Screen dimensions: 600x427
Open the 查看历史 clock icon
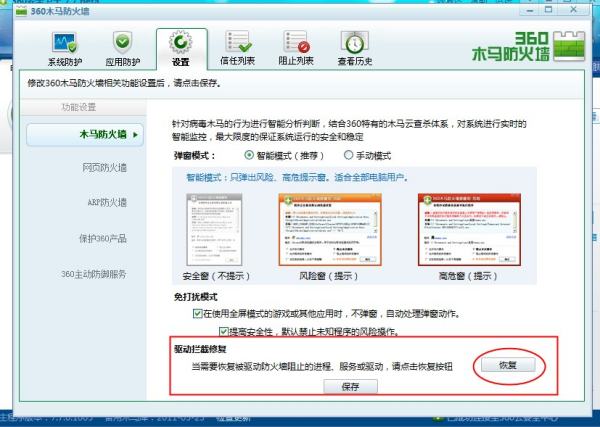(355, 43)
